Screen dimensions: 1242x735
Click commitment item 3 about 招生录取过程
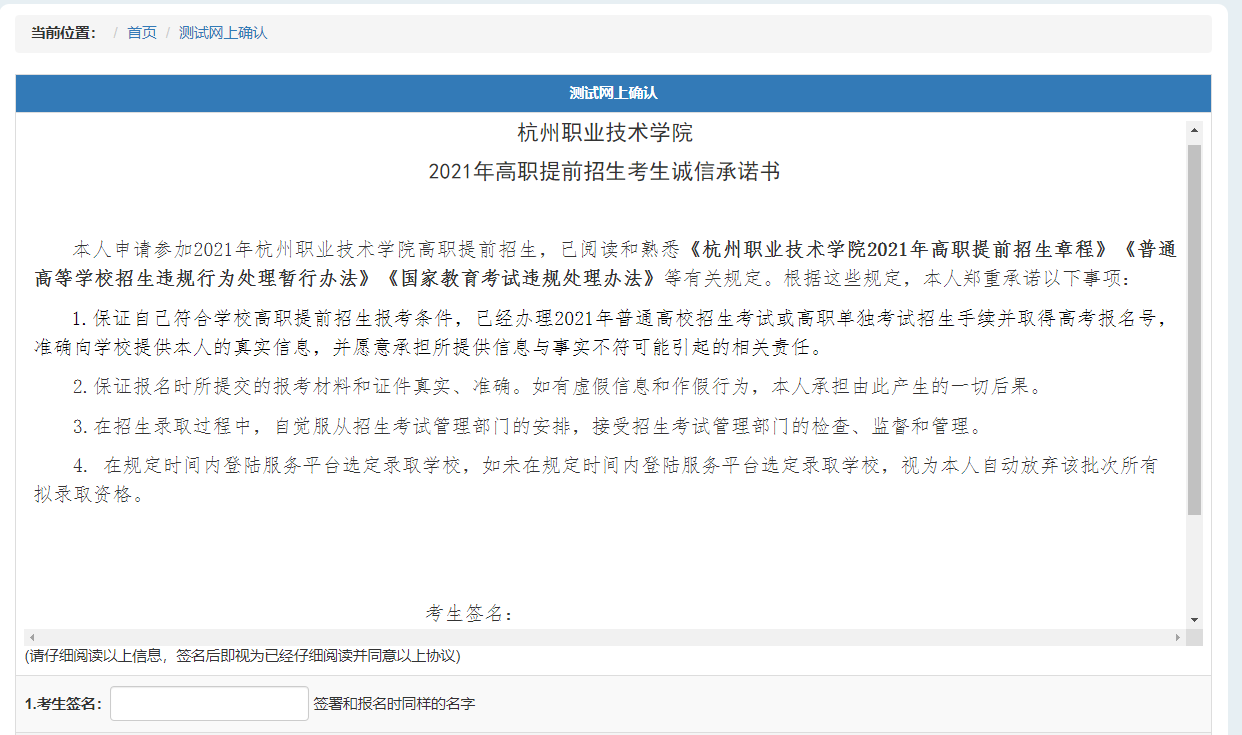[528, 427]
